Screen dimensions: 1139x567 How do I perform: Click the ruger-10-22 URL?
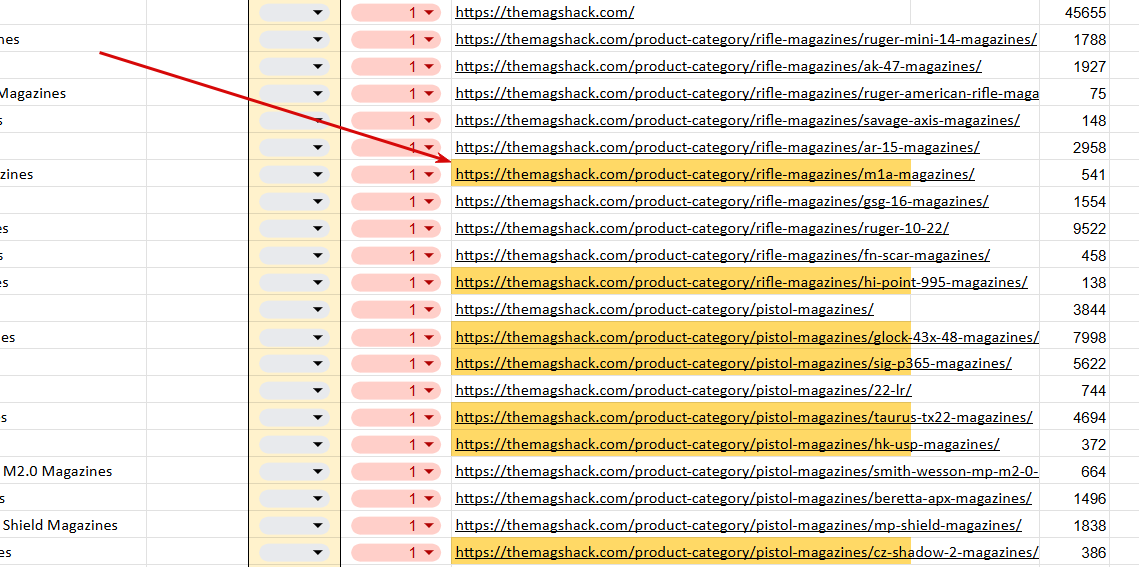click(x=702, y=228)
